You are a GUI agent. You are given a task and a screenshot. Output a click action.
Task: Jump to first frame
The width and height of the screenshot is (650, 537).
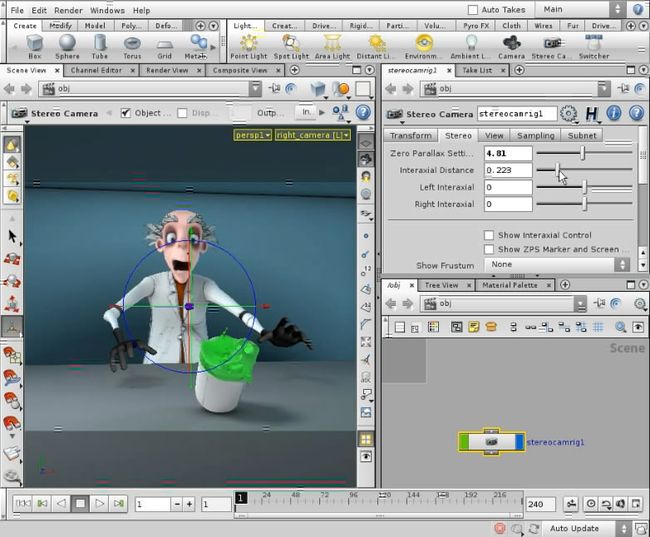(23, 503)
